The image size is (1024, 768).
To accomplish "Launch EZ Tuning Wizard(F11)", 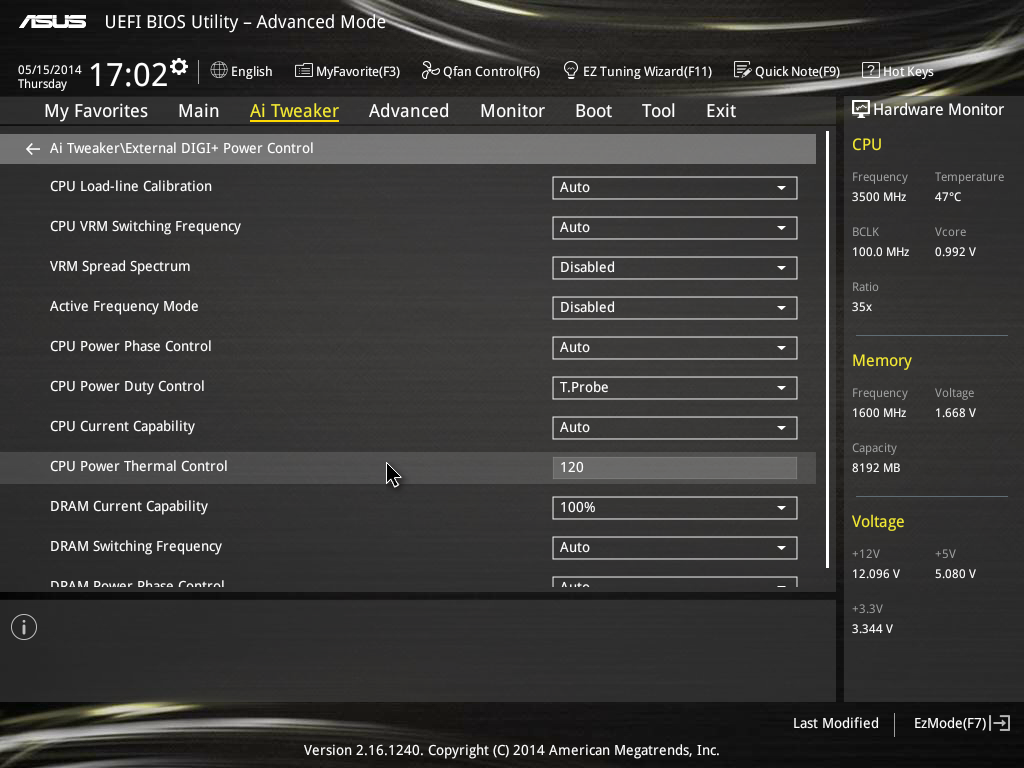I will (x=637, y=71).
